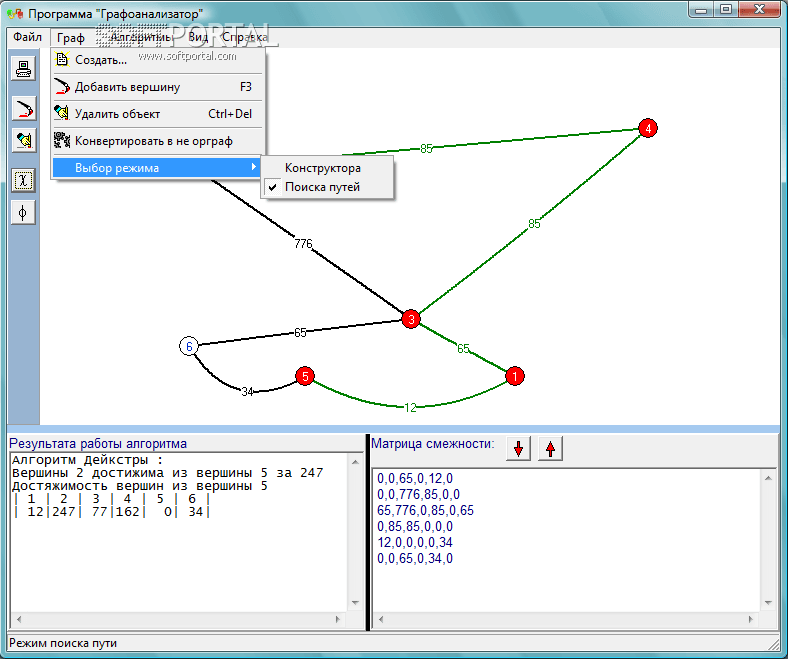Open the Алгоритмы menu

140,37
